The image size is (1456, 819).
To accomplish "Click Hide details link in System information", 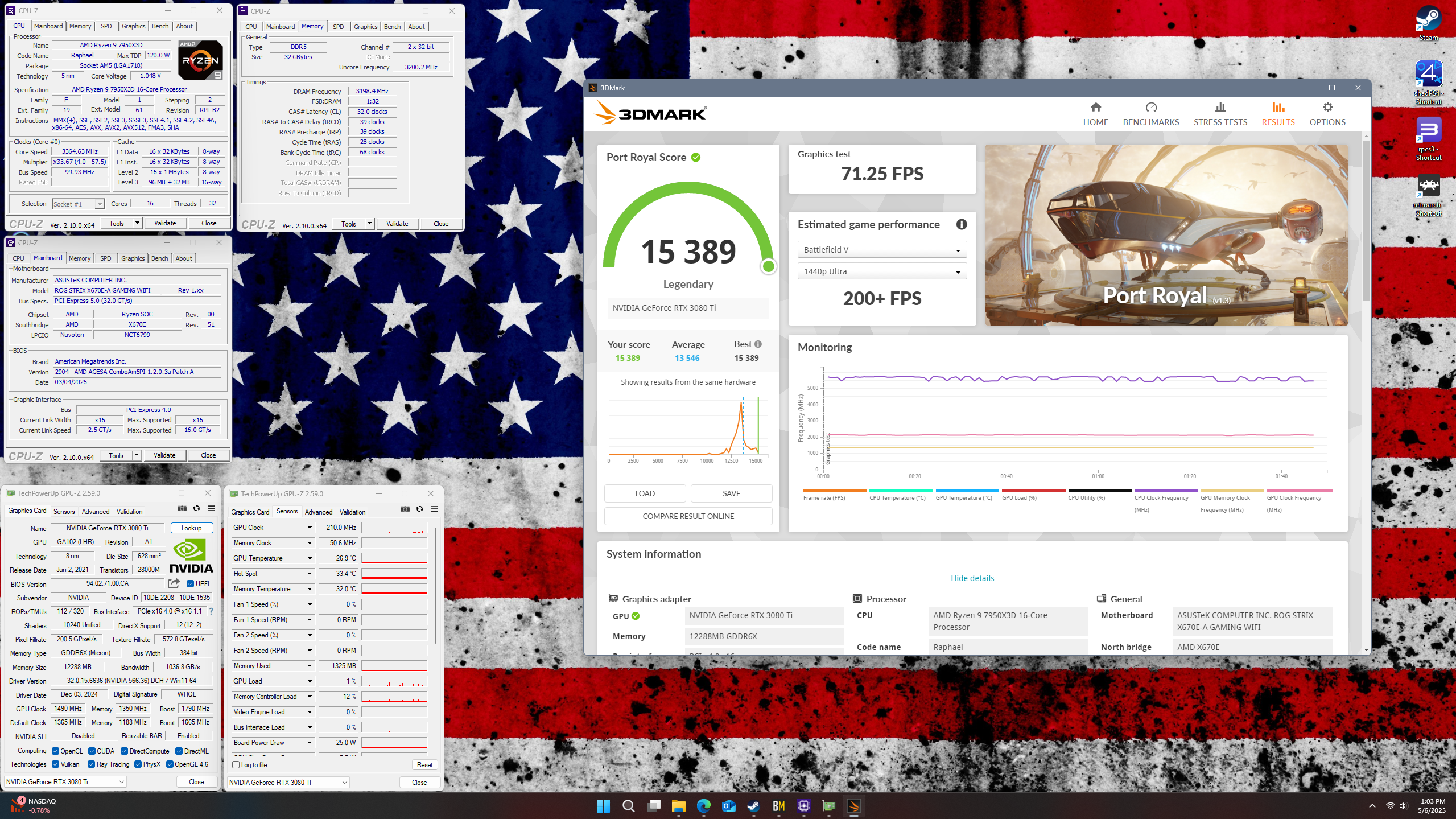I will click(x=972, y=578).
